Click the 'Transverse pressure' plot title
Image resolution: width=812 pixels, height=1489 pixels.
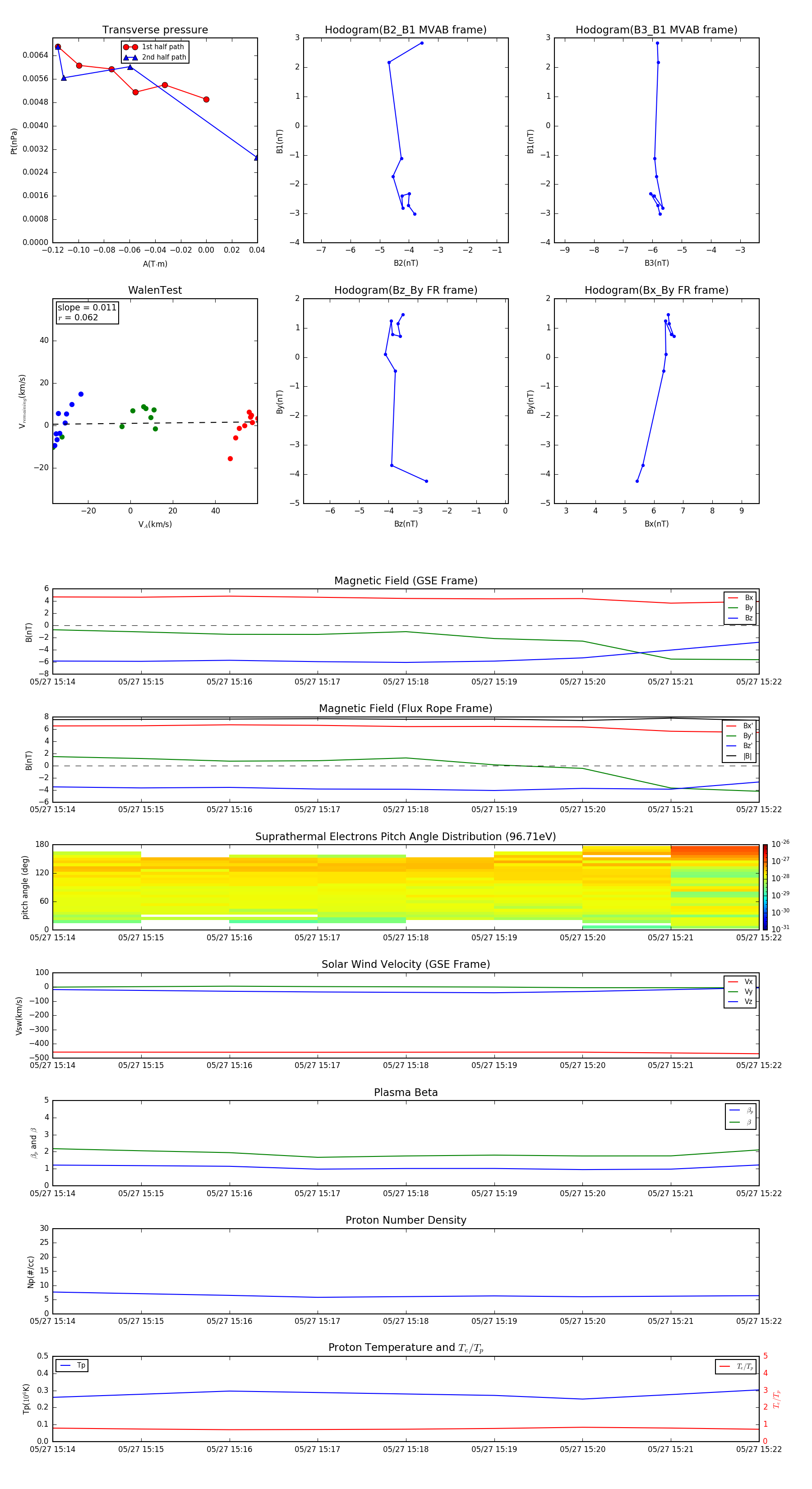point(155,30)
